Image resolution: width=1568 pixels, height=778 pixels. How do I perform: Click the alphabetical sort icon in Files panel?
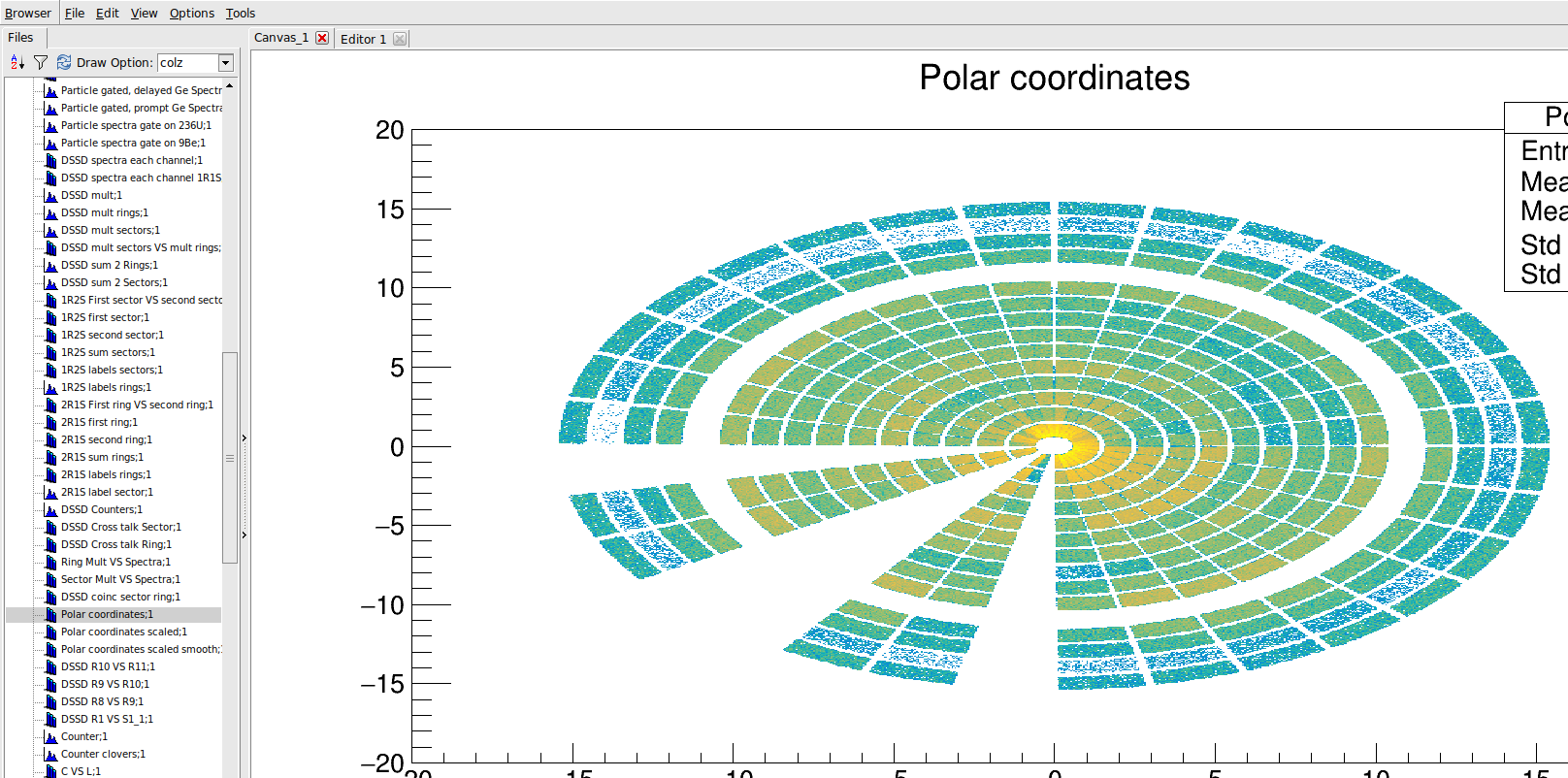tap(16, 62)
